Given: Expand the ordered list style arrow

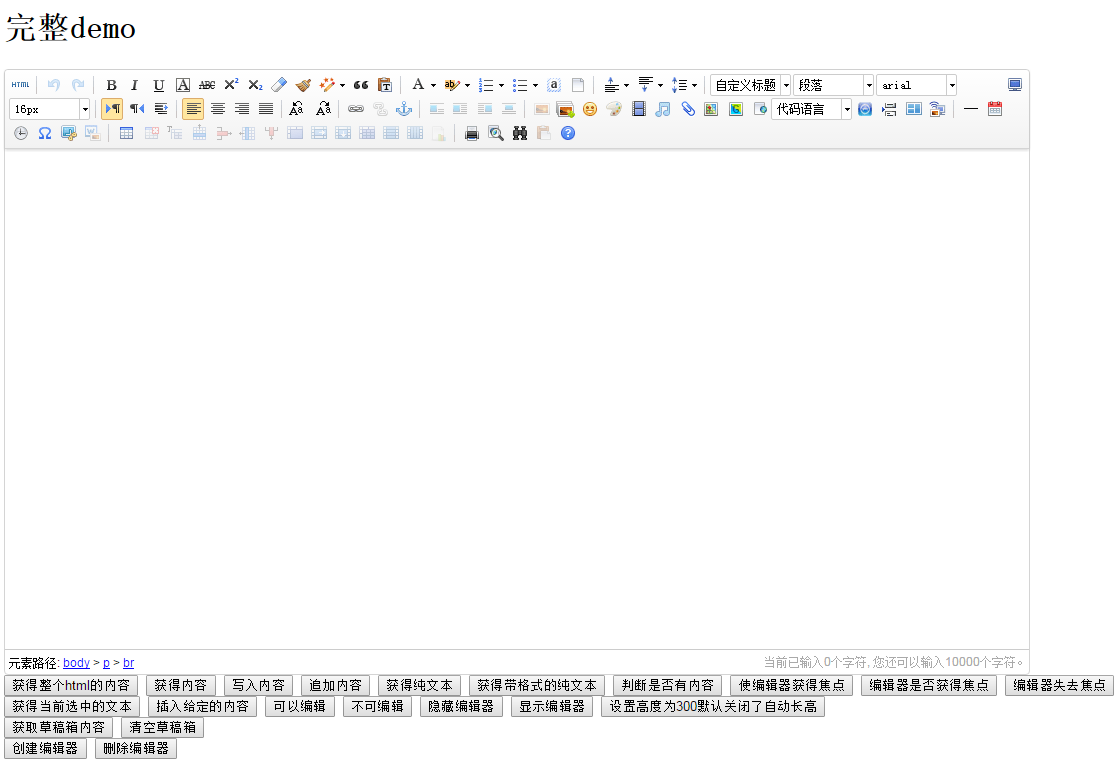Looking at the screenshot, I should point(502,86).
